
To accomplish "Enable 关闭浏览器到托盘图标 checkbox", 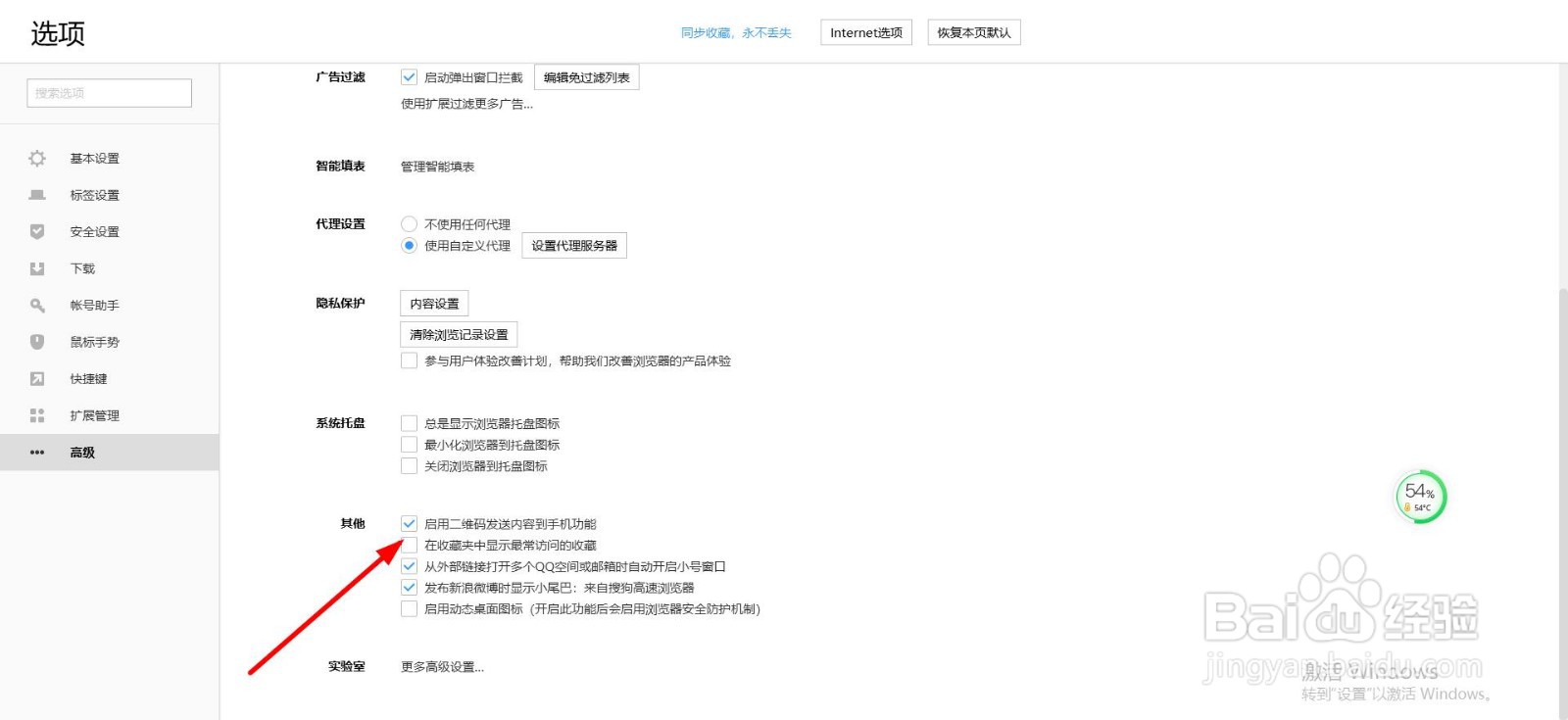I will point(410,466).
